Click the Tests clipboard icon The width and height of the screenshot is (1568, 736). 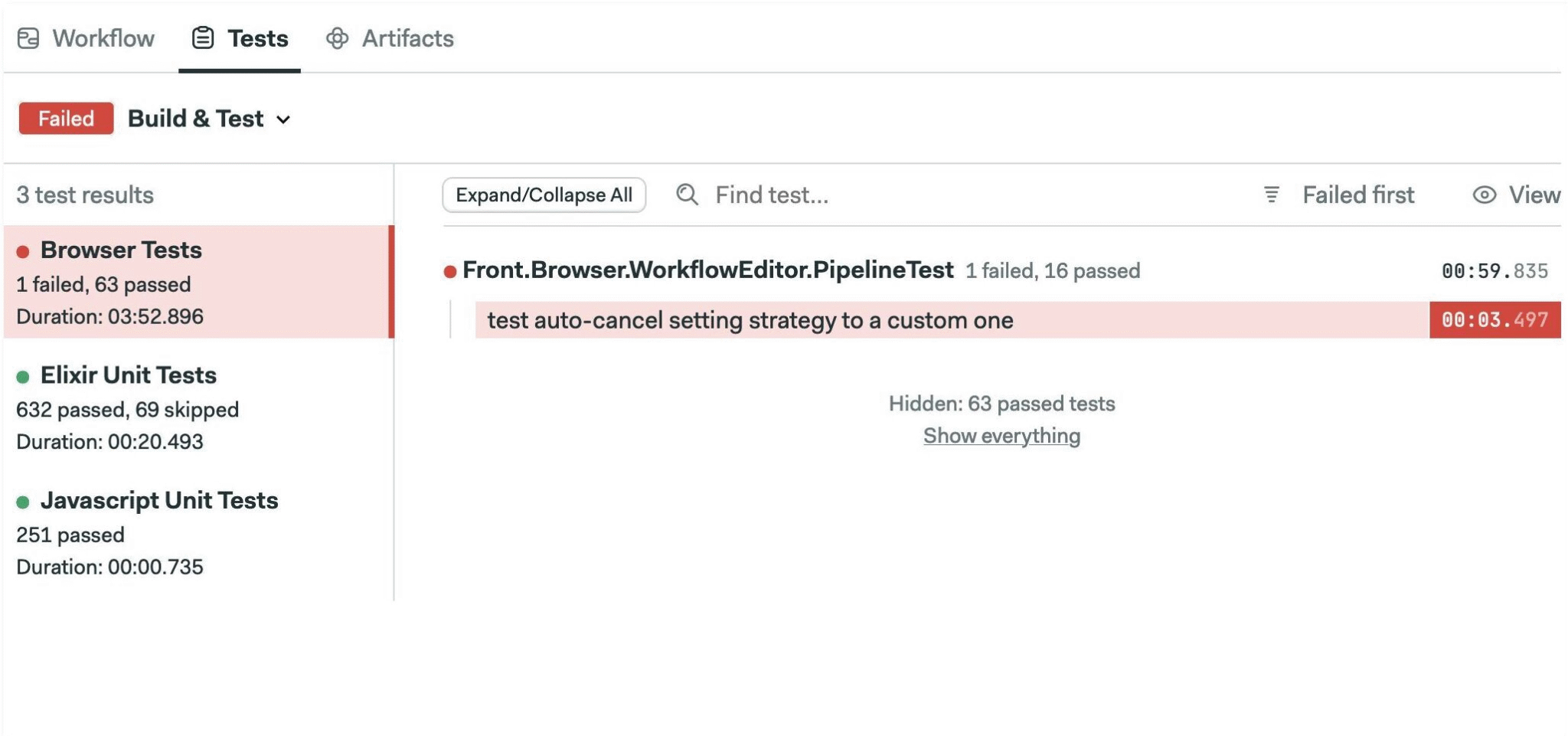point(203,38)
